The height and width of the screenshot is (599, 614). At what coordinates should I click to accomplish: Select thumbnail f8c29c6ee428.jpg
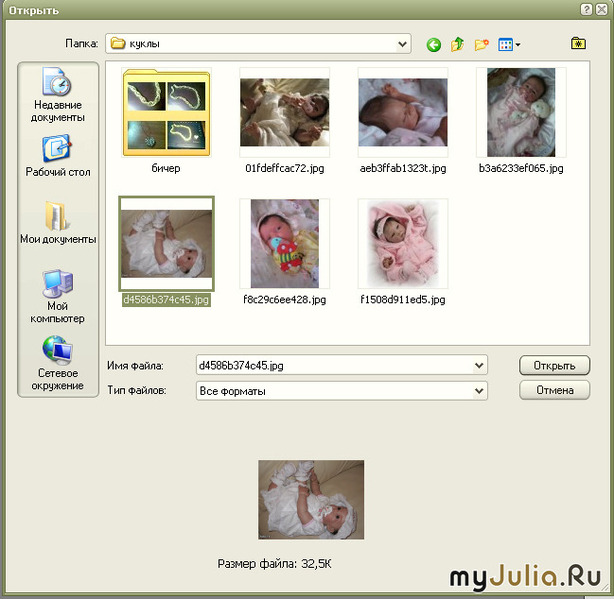pyautogui.click(x=285, y=244)
